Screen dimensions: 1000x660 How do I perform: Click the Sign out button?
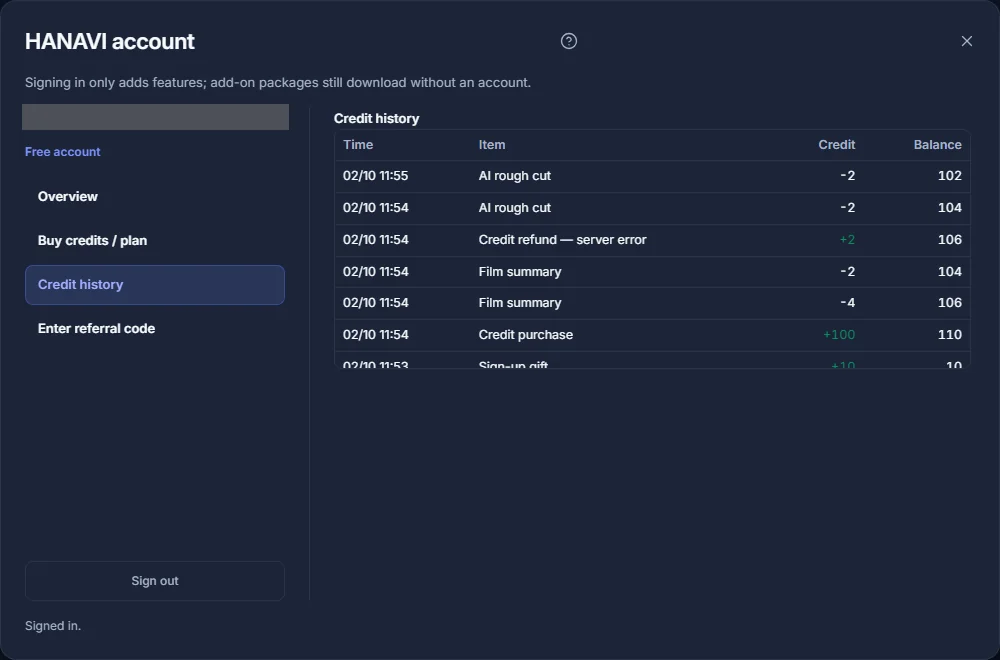pos(154,581)
